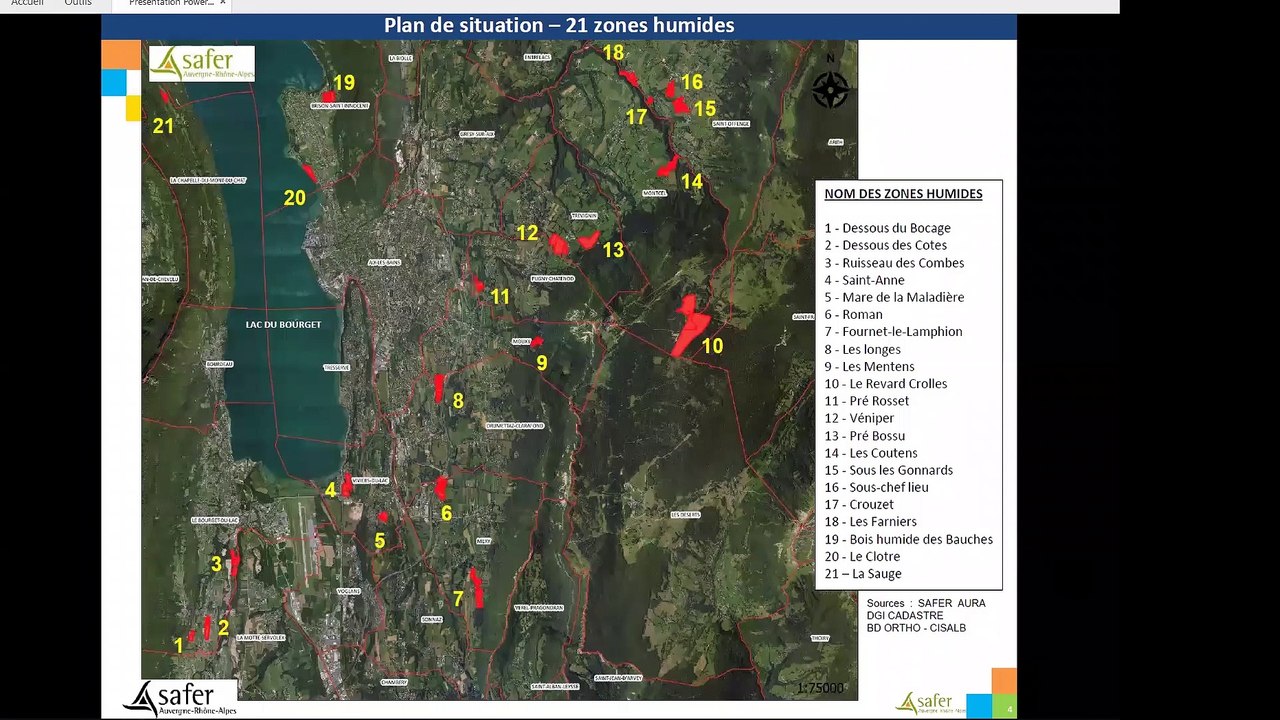Select legend entry '6 - Roman'

853,314
